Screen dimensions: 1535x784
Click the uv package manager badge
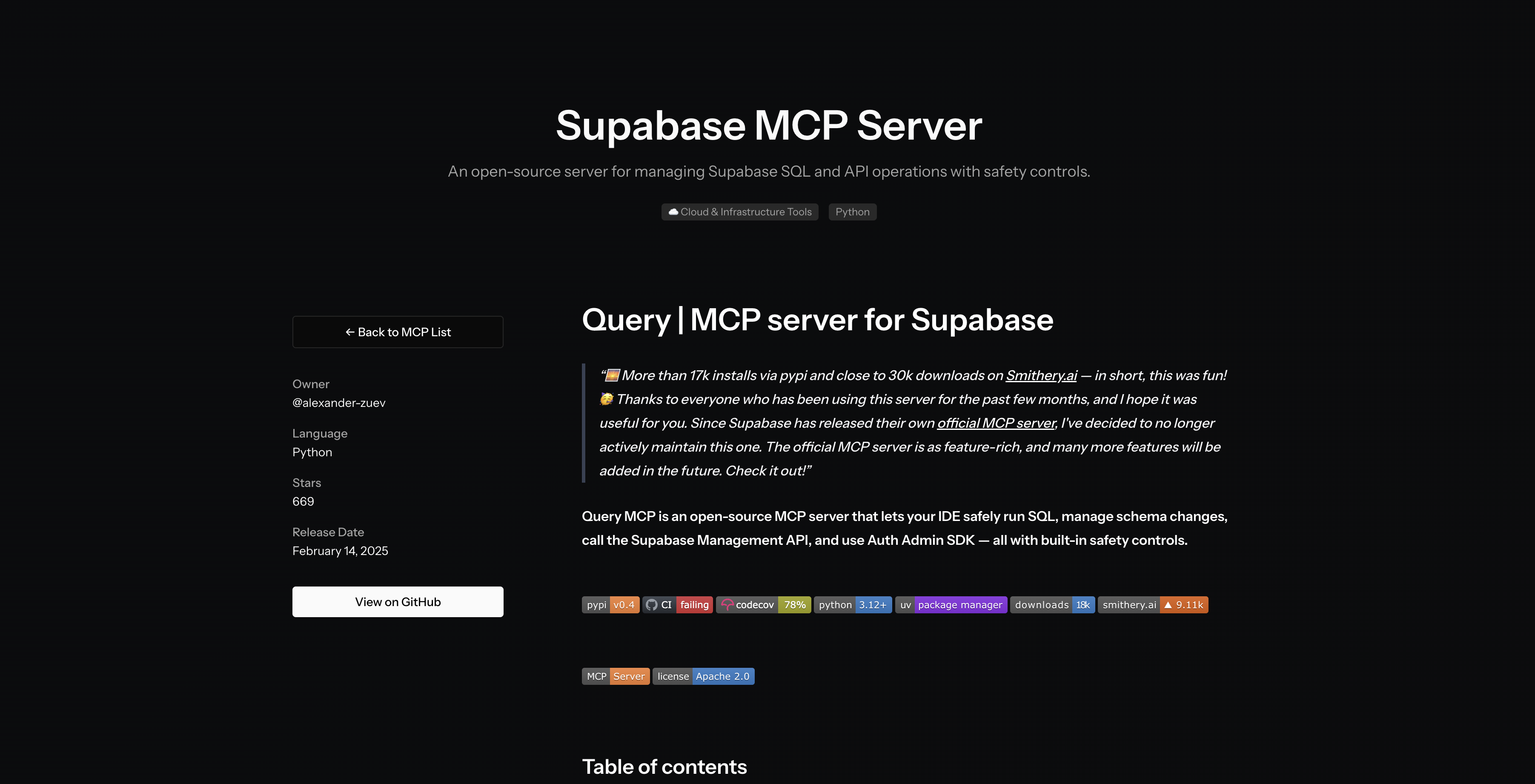951,605
